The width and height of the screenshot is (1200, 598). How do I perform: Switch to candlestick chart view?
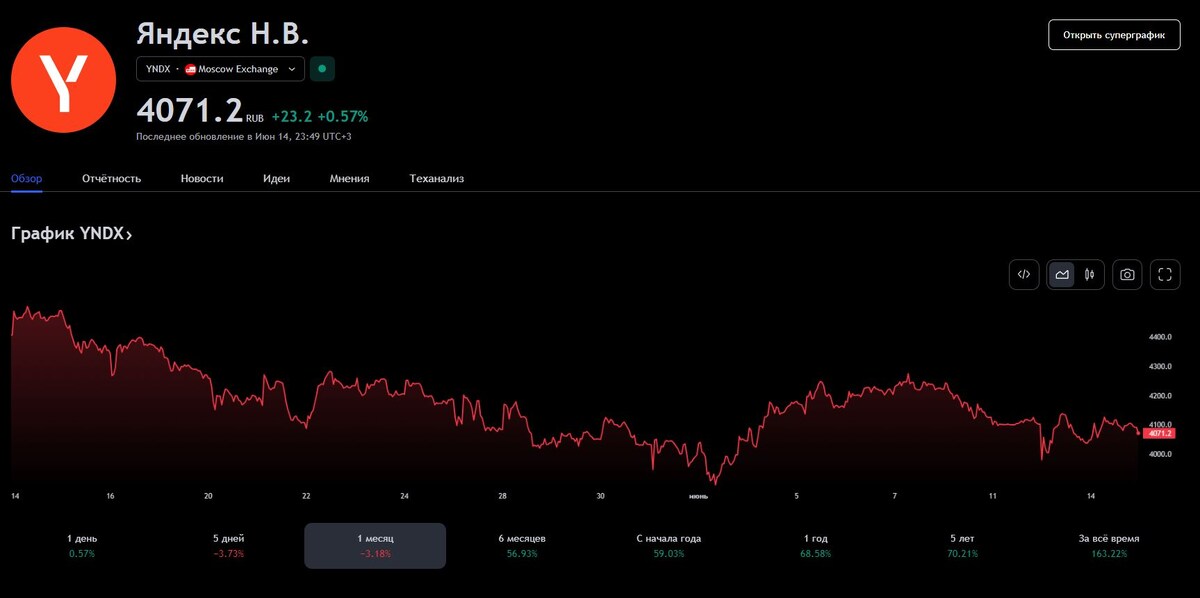[1090, 274]
